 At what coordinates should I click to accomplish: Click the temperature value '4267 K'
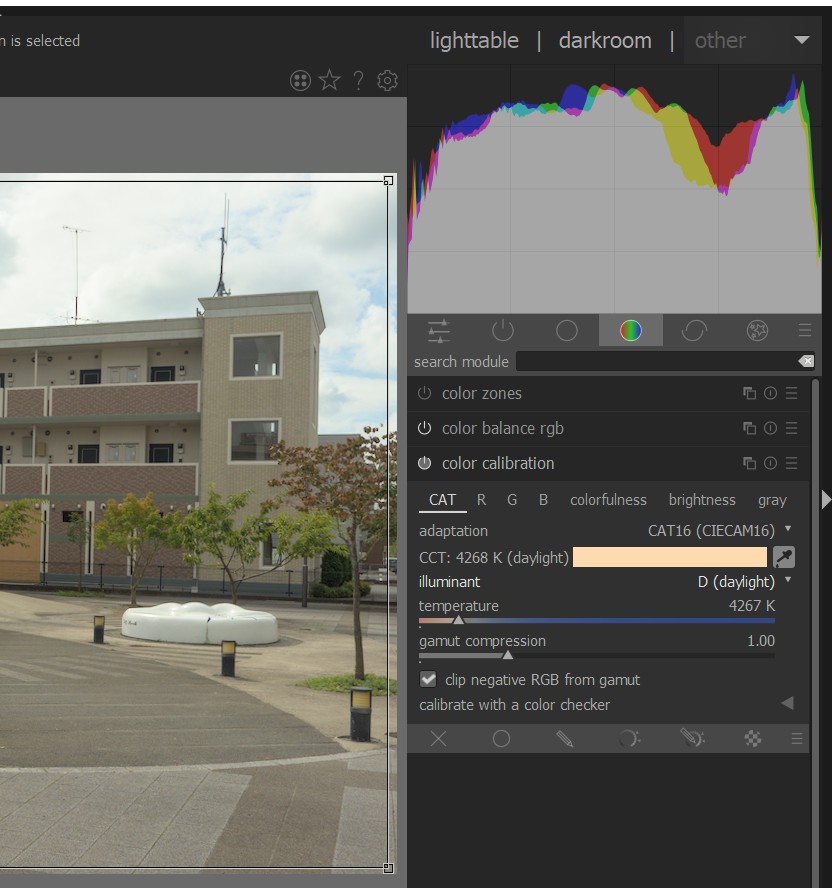(x=752, y=605)
